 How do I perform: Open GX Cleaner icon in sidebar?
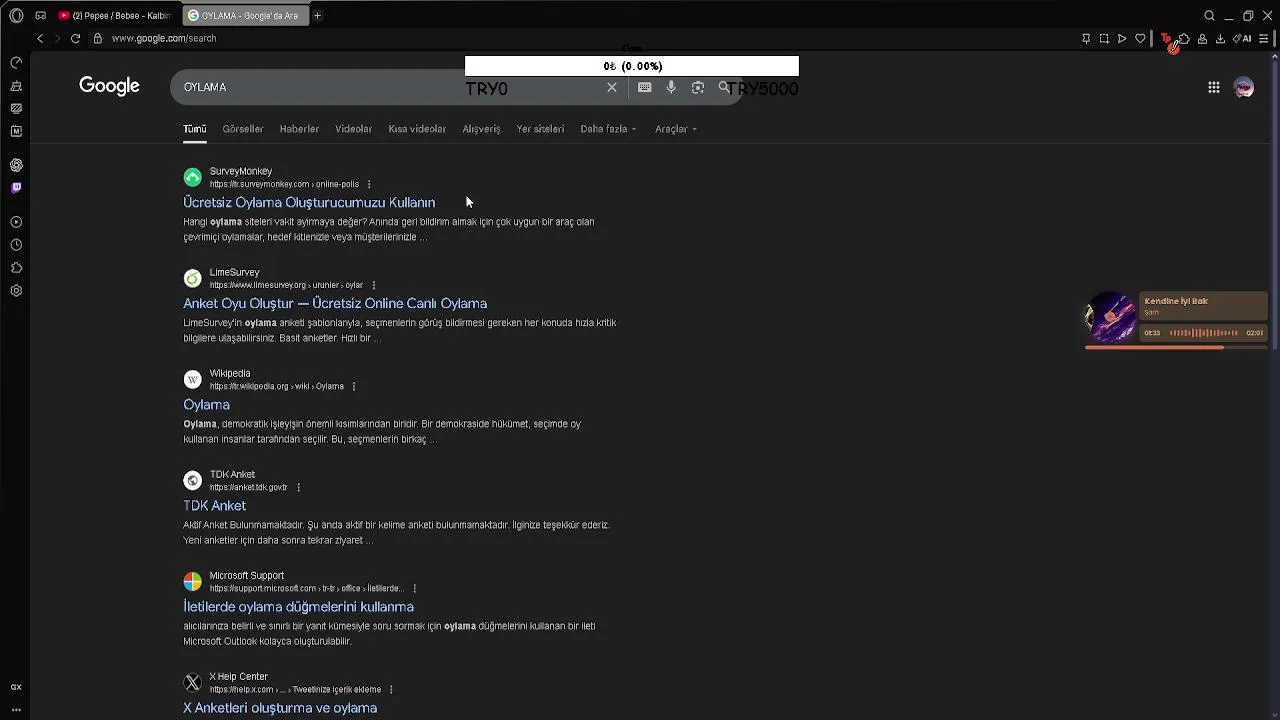[16, 86]
